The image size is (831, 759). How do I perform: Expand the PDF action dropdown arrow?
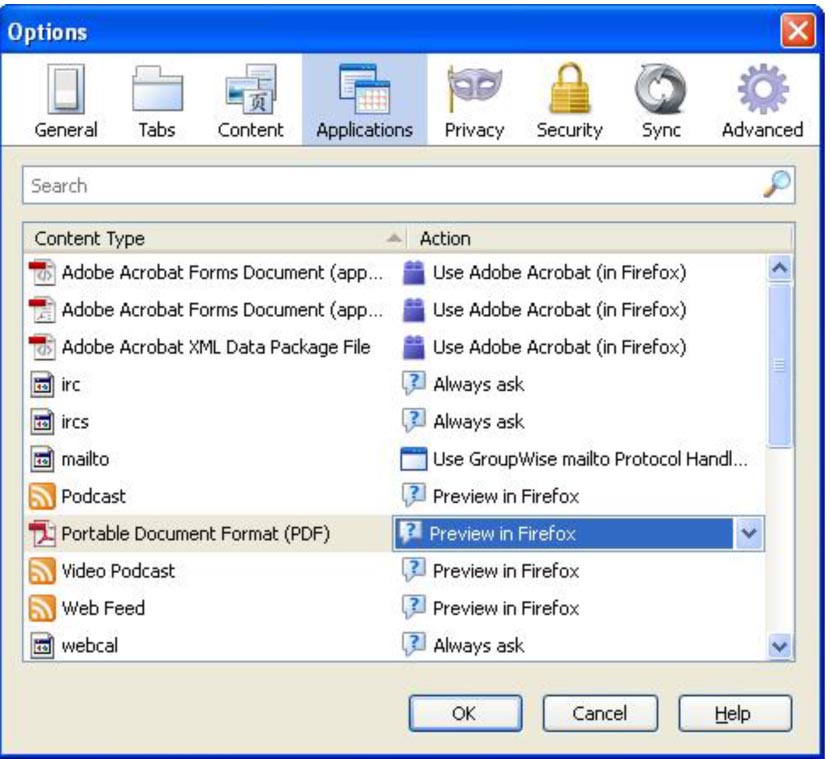pos(749,534)
